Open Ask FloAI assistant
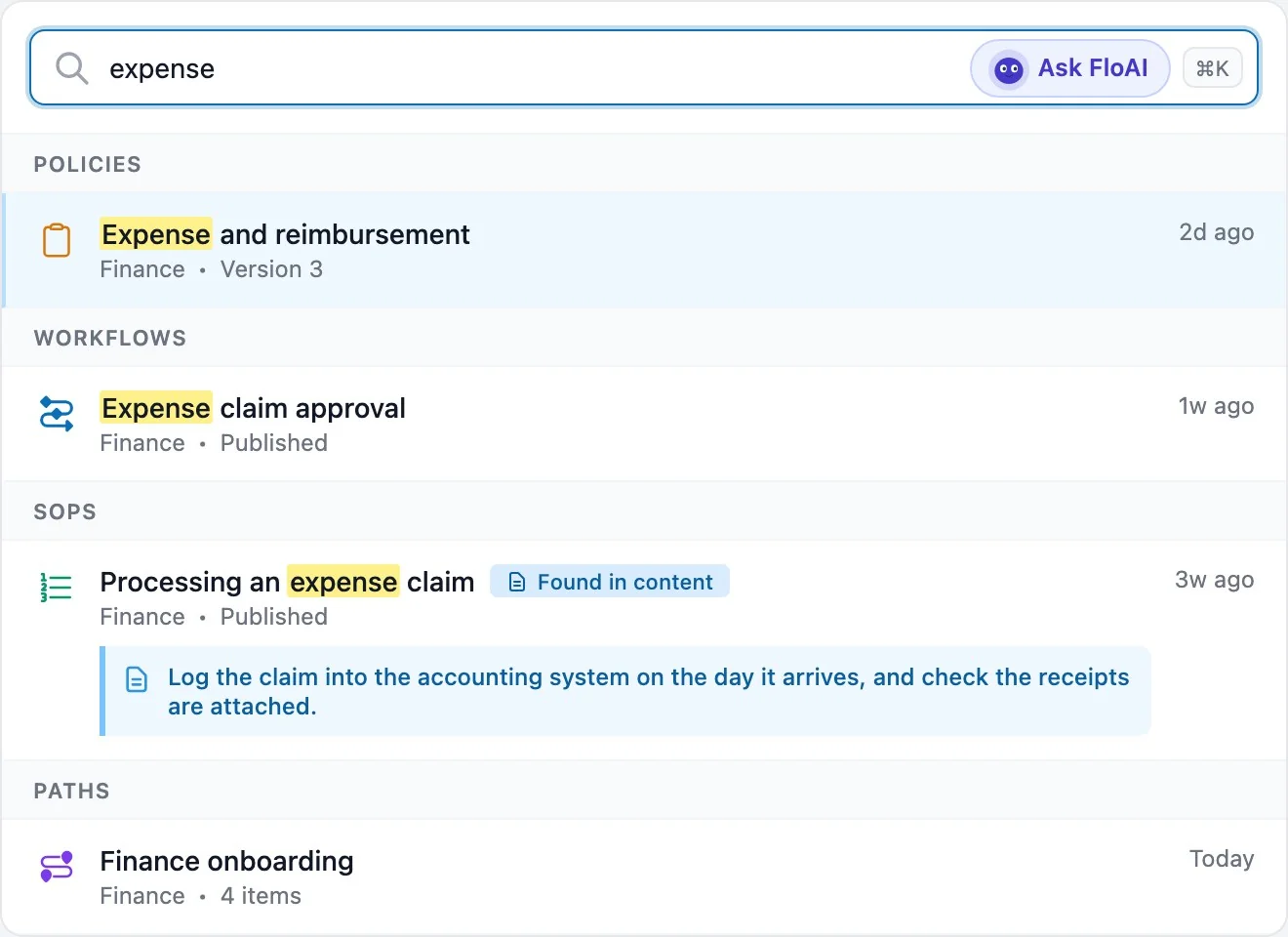This screenshot has width=1288, height=937. point(1070,68)
